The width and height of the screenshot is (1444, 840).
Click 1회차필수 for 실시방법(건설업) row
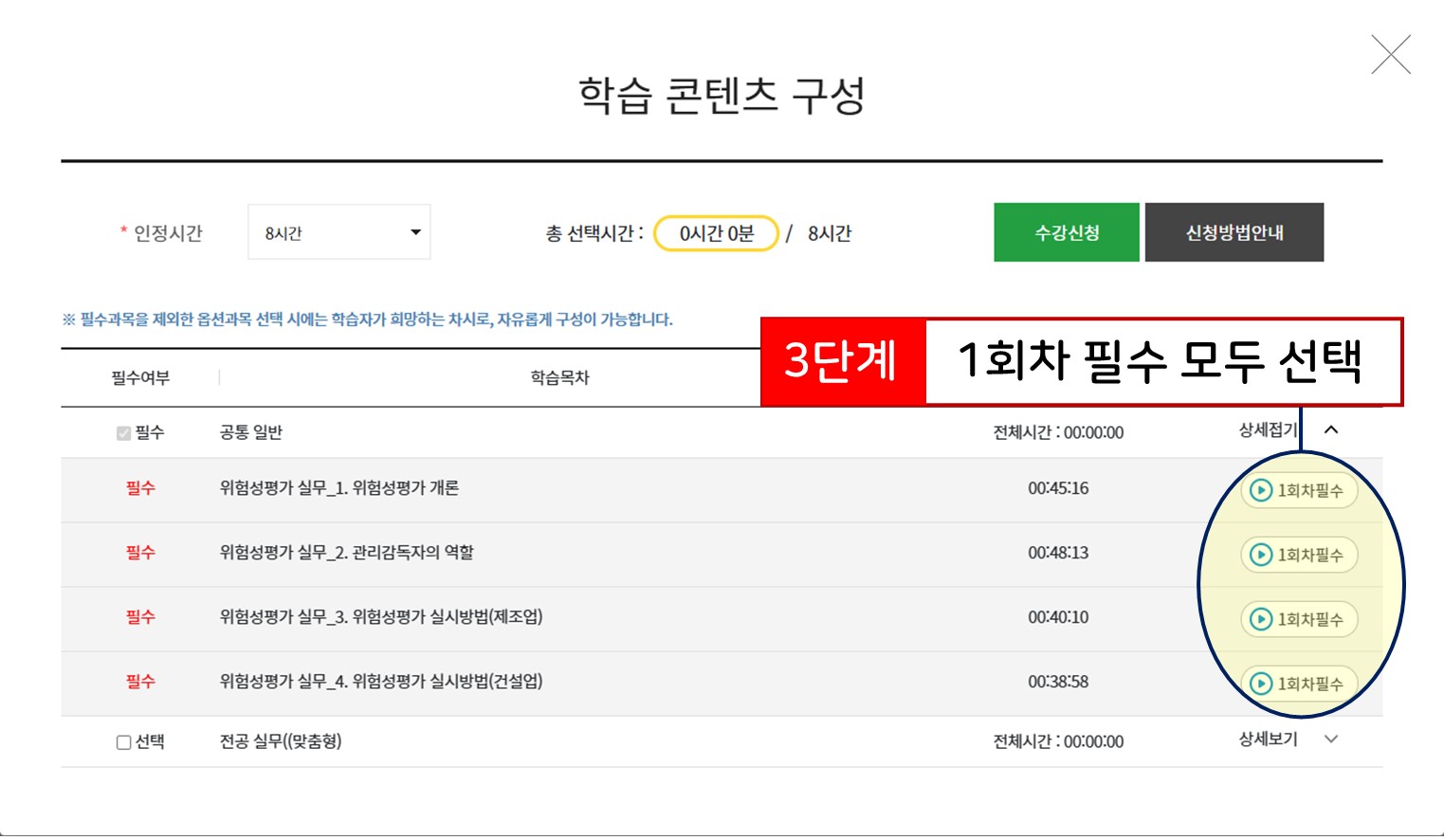(x=1299, y=683)
